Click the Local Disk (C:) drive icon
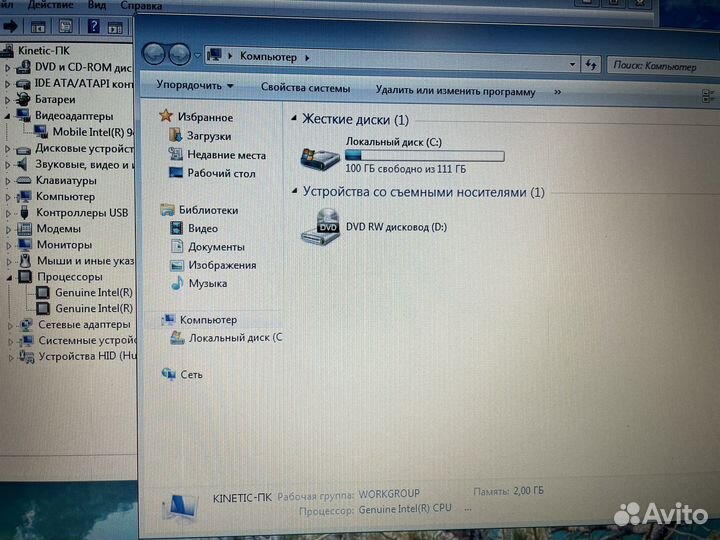 coord(320,158)
